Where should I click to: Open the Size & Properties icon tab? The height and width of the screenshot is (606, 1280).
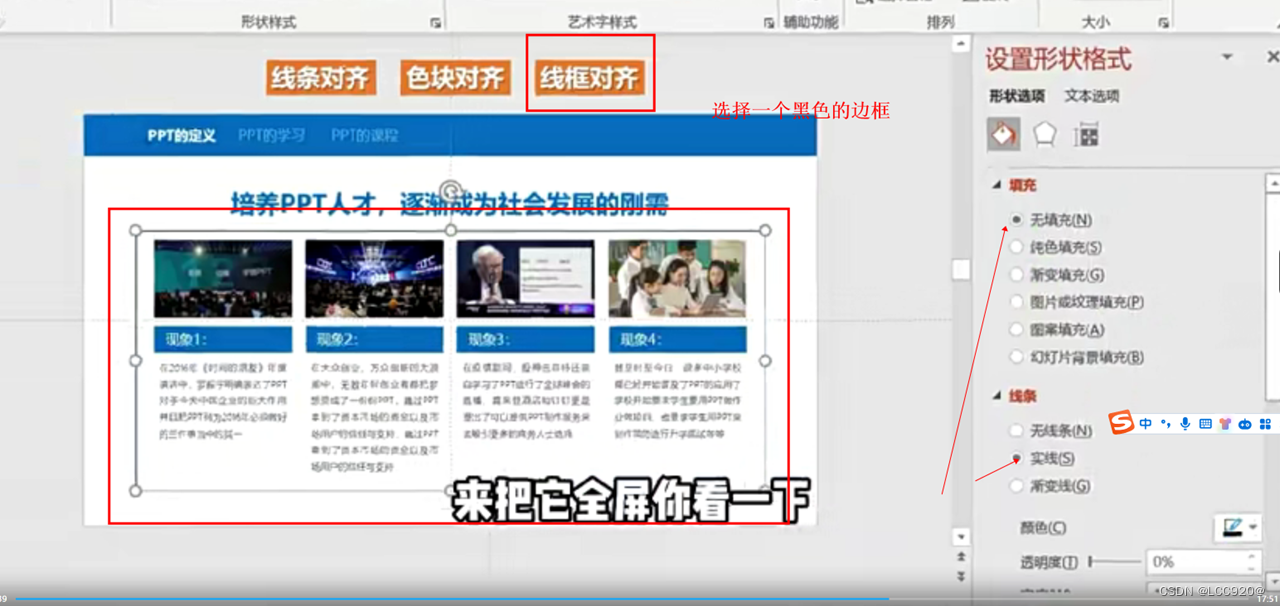coord(1086,135)
